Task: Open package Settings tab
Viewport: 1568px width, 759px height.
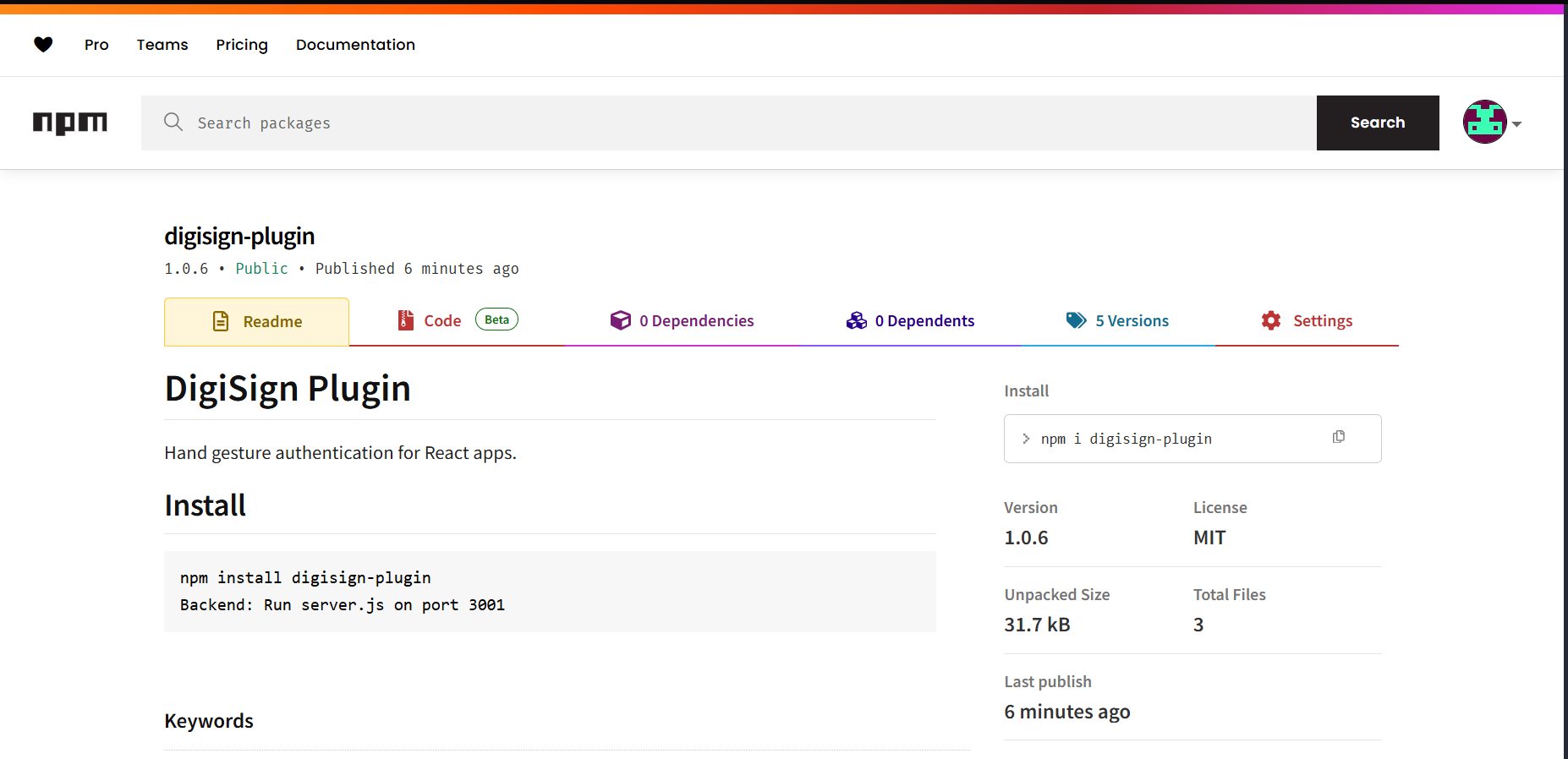Action: point(1307,321)
